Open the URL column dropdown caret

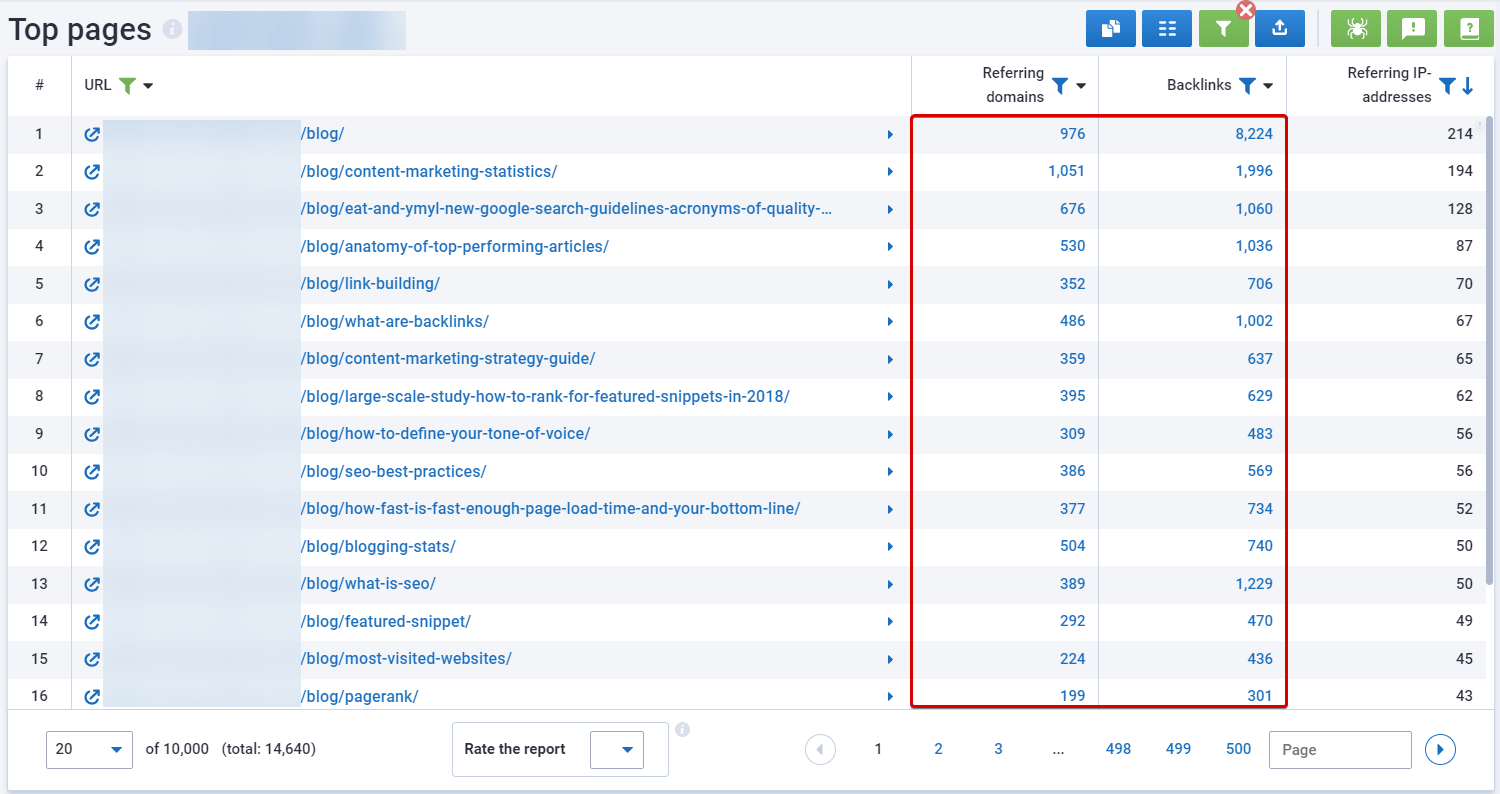click(148, 86)
